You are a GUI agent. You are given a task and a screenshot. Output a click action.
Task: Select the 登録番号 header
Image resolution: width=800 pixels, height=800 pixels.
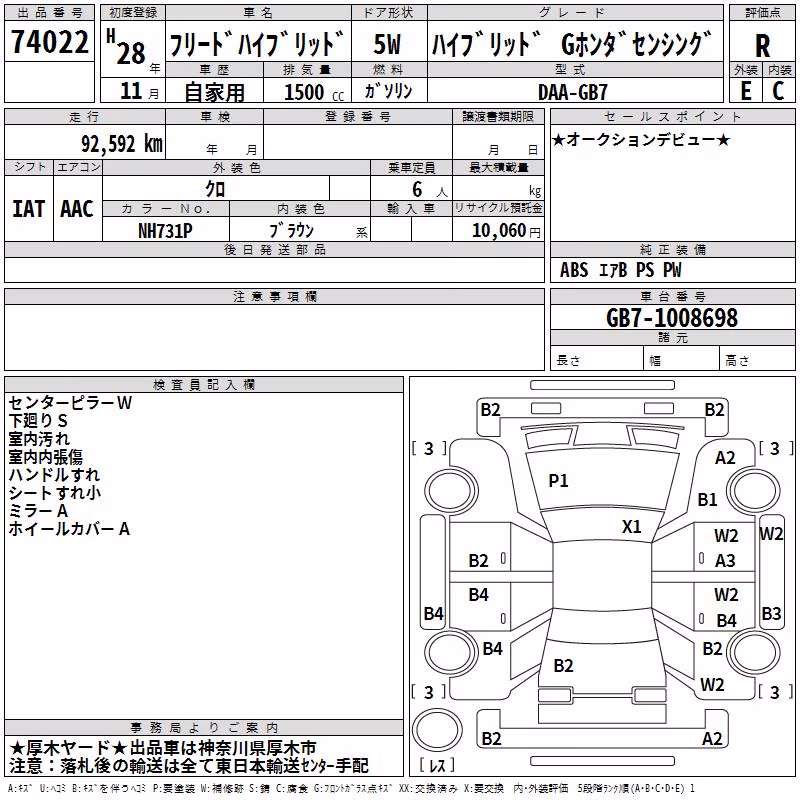click(x=358, y=117)
